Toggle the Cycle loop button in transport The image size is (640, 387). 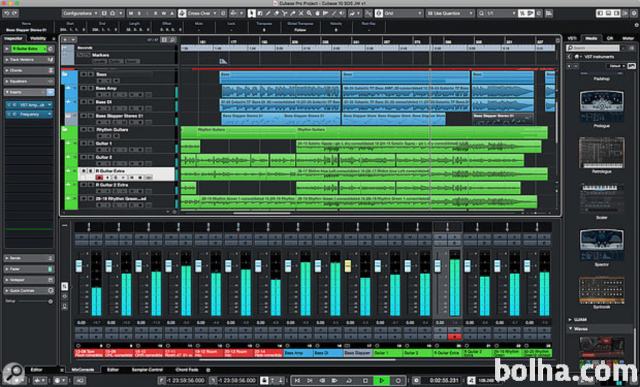349,380
